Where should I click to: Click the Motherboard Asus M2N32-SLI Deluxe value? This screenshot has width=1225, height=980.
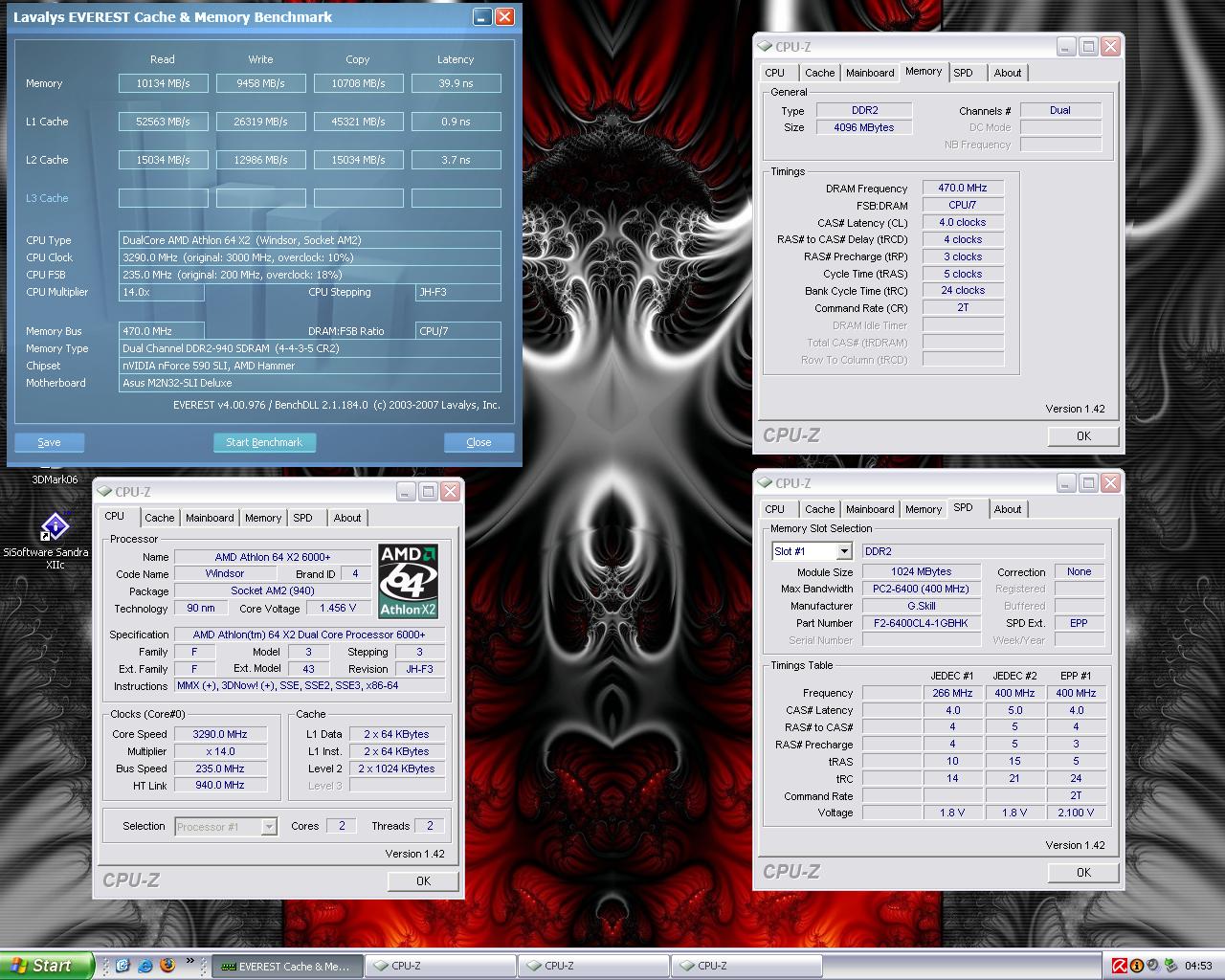click(310, 383)
